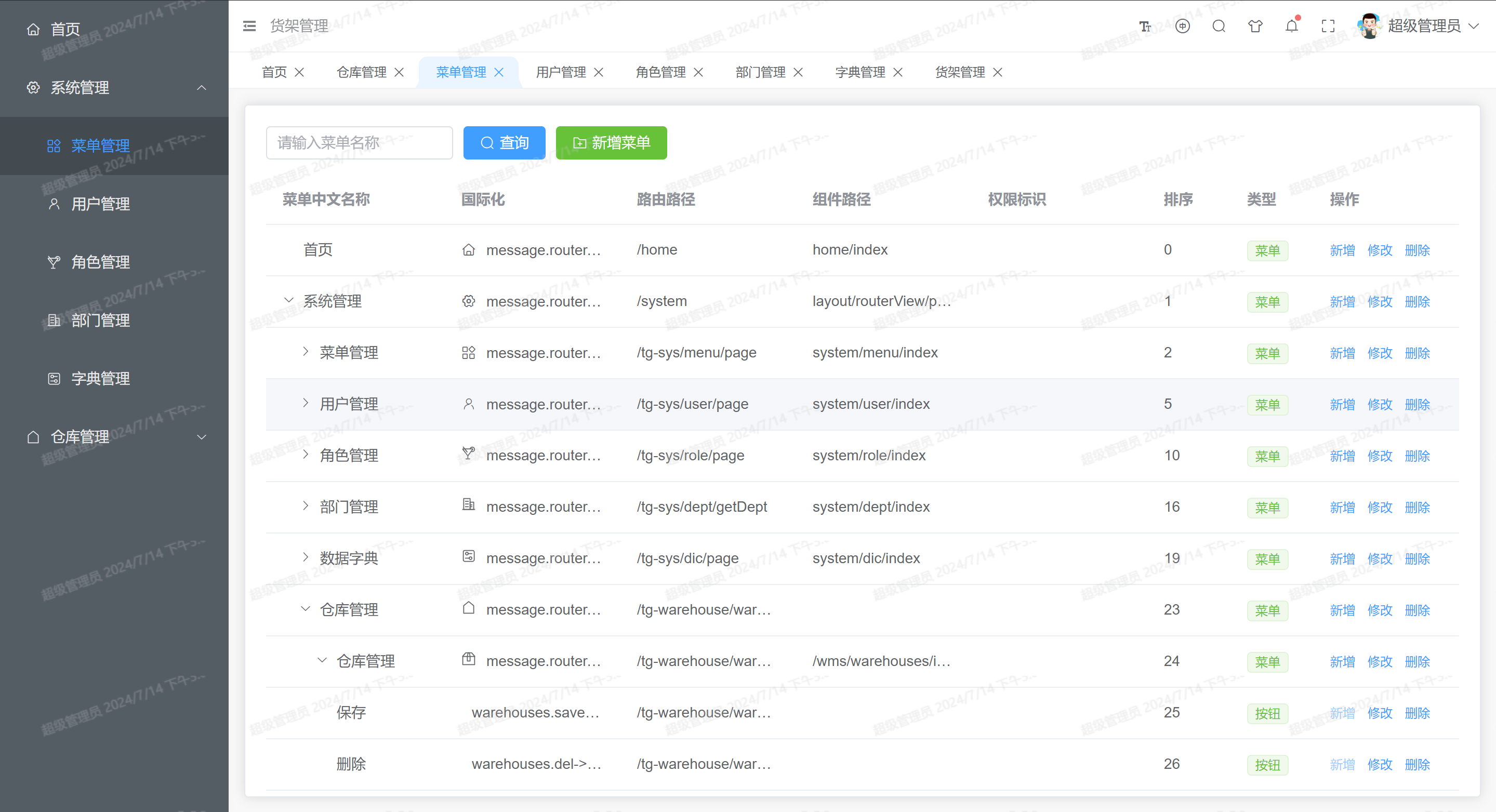Close the 仓库管理 tab with its X
1496x812 pixels.
click(x=399, y=72)
